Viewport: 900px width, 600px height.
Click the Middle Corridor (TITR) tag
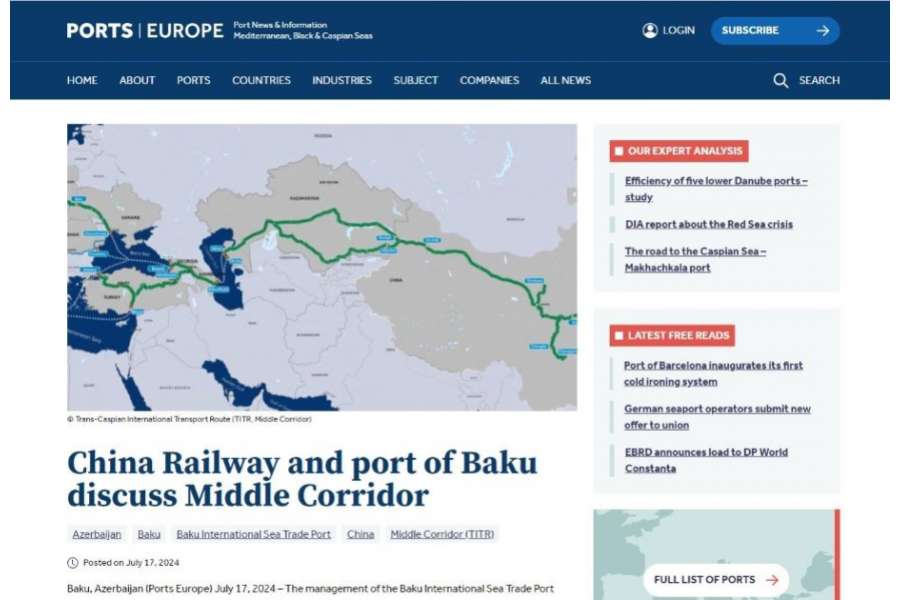pyautogui.click(x=442, y=535)
